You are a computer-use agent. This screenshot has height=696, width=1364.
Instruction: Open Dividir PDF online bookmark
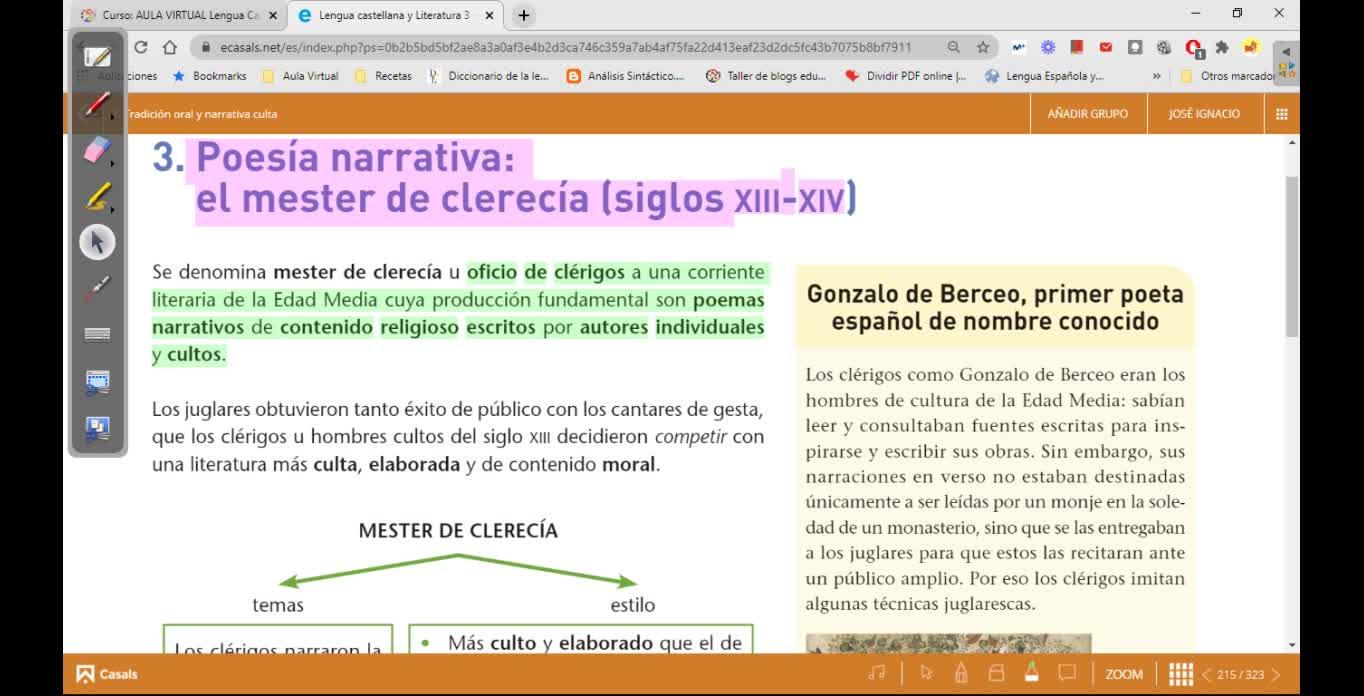pyautogui.click(x=907, y=76)
